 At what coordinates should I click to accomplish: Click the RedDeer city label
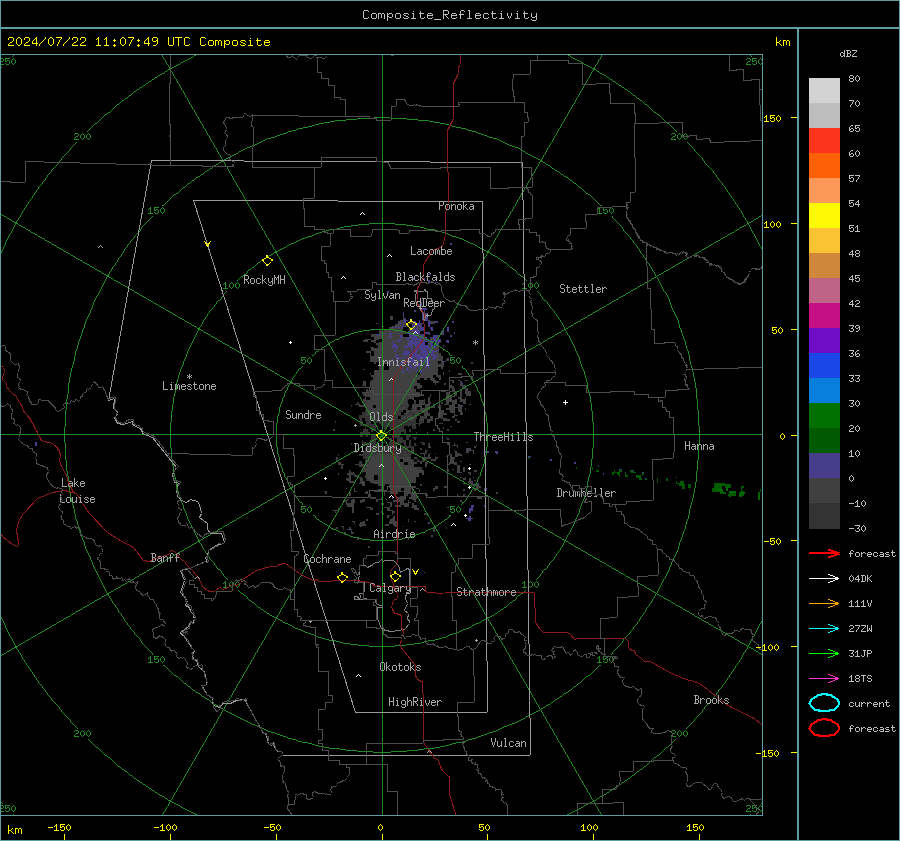coord(424,303)
